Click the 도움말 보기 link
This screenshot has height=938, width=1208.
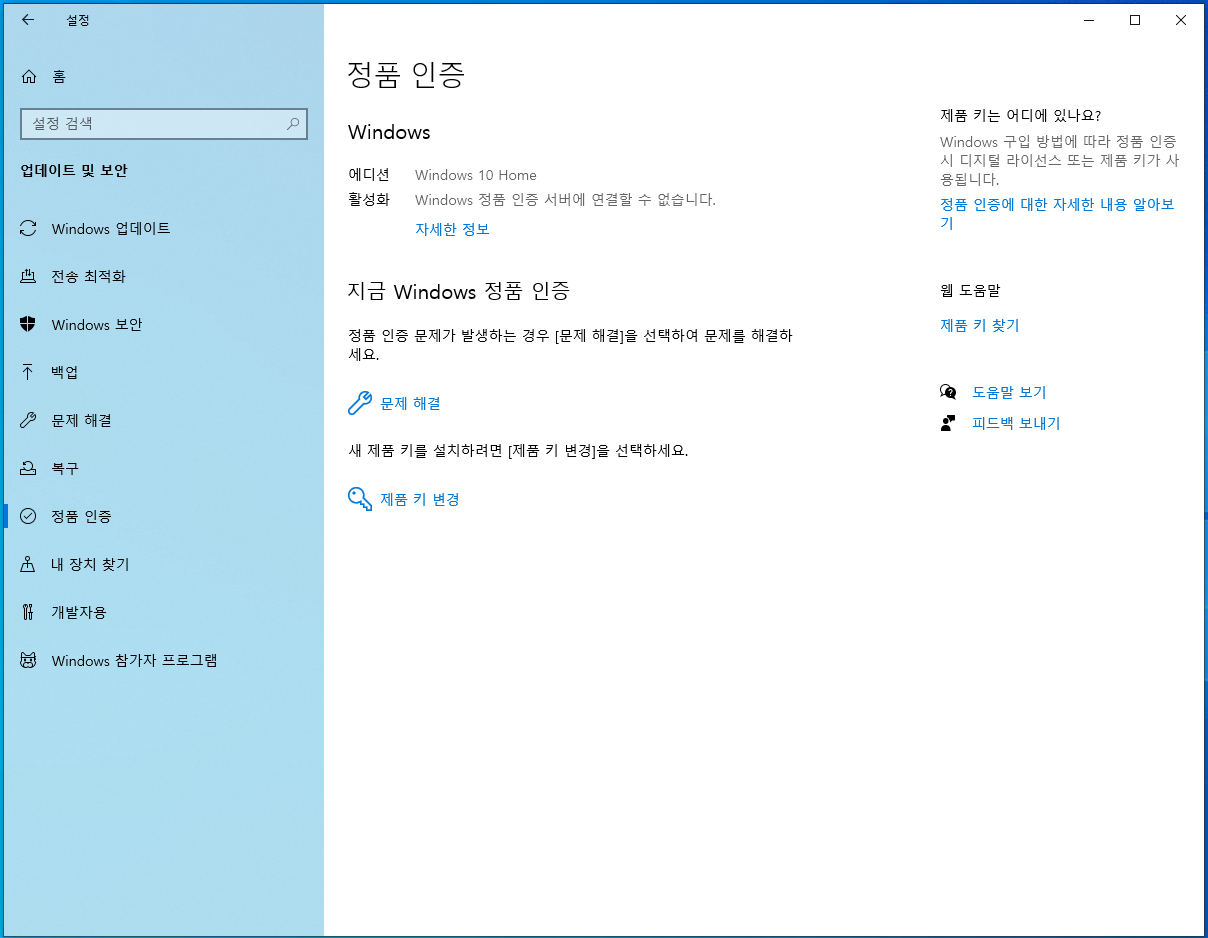coord(1009,392)
